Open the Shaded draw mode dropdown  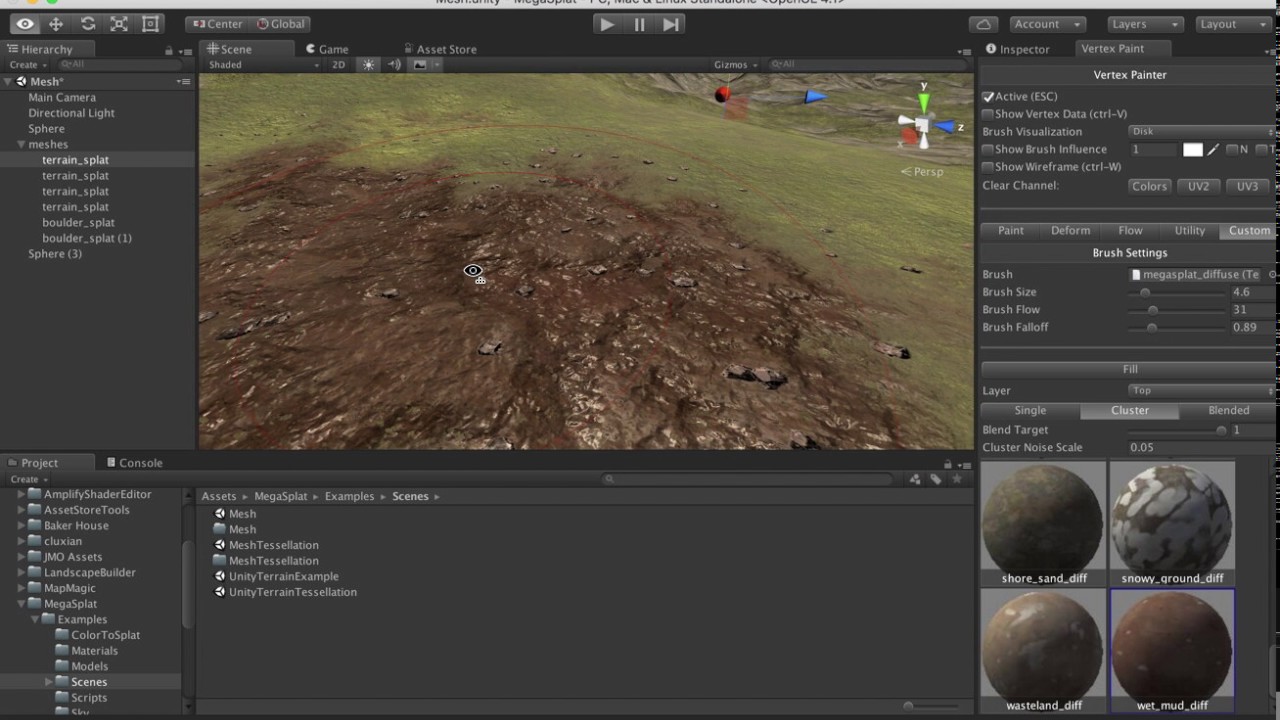262,64
